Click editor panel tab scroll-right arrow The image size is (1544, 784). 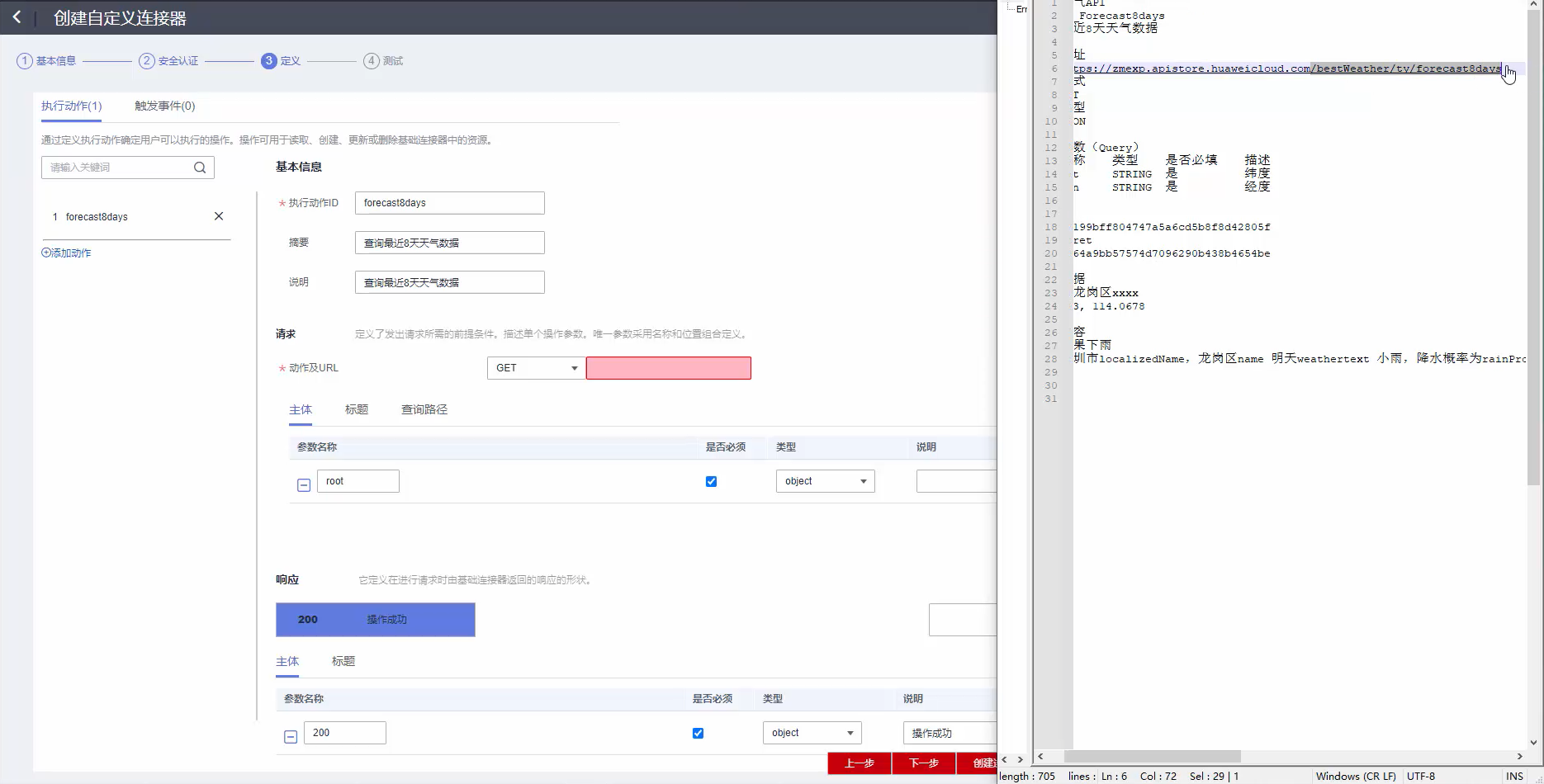1021,759
